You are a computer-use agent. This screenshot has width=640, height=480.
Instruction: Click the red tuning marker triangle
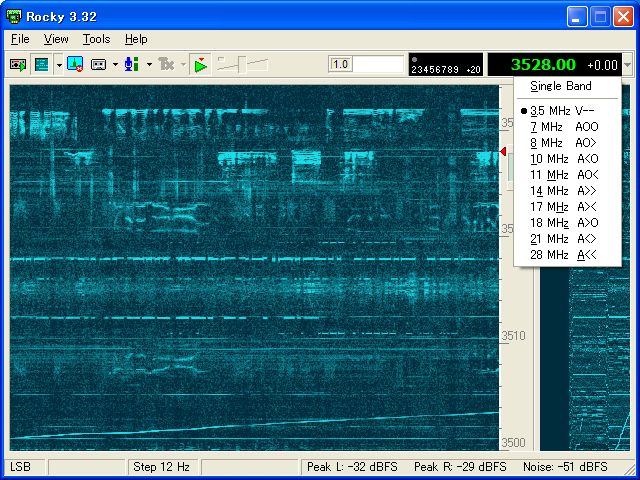[x=503, y=151]
